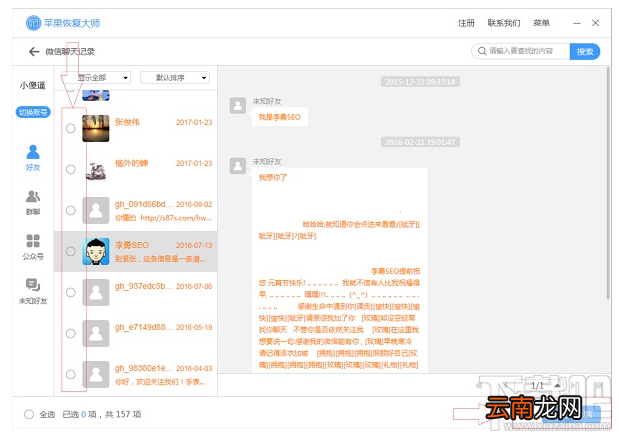
Task: Click 槛外的蝉 avatar thumbnail
Action: (x=96, y=169)
